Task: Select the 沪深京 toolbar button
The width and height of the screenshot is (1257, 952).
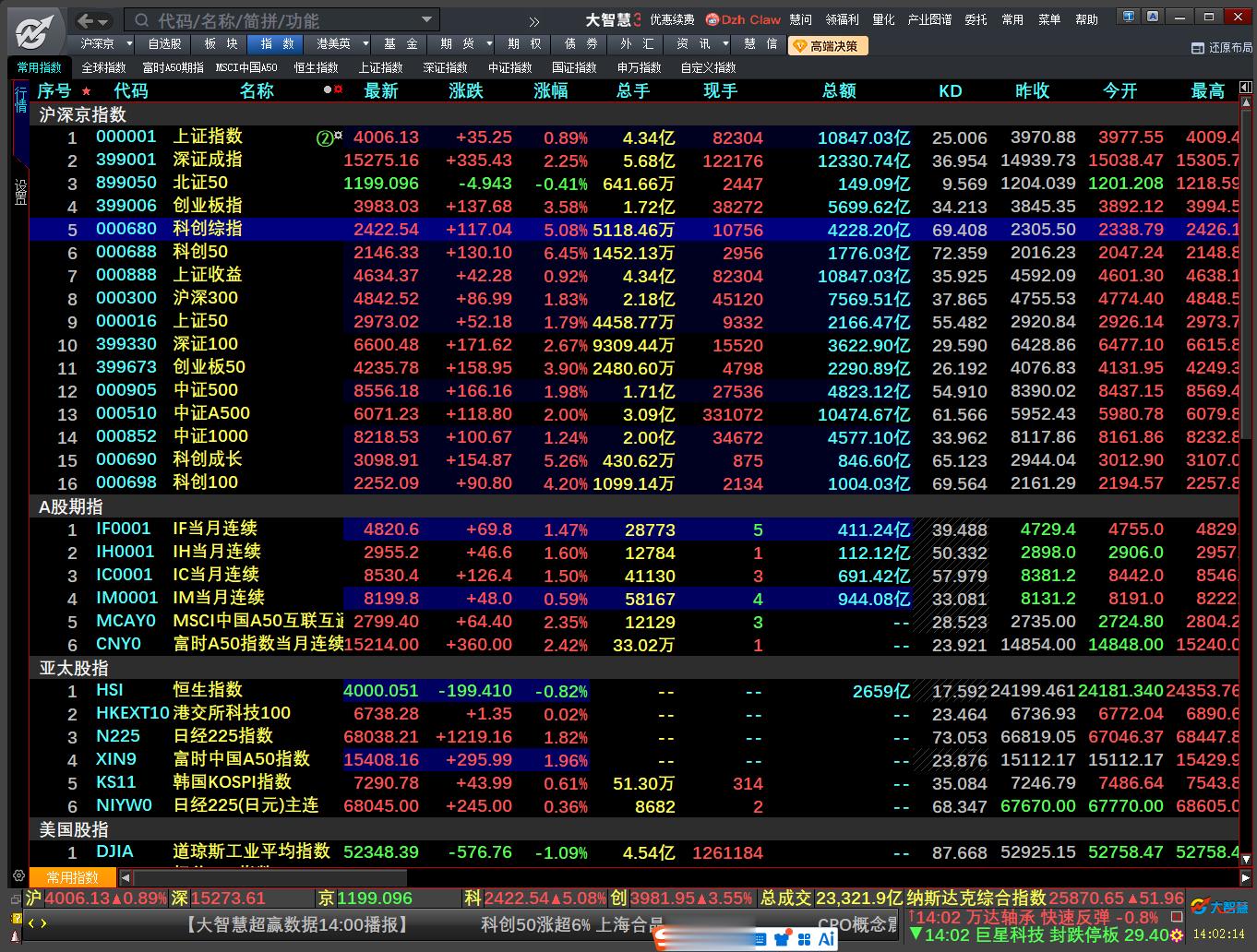Action: tap(98, 43)
